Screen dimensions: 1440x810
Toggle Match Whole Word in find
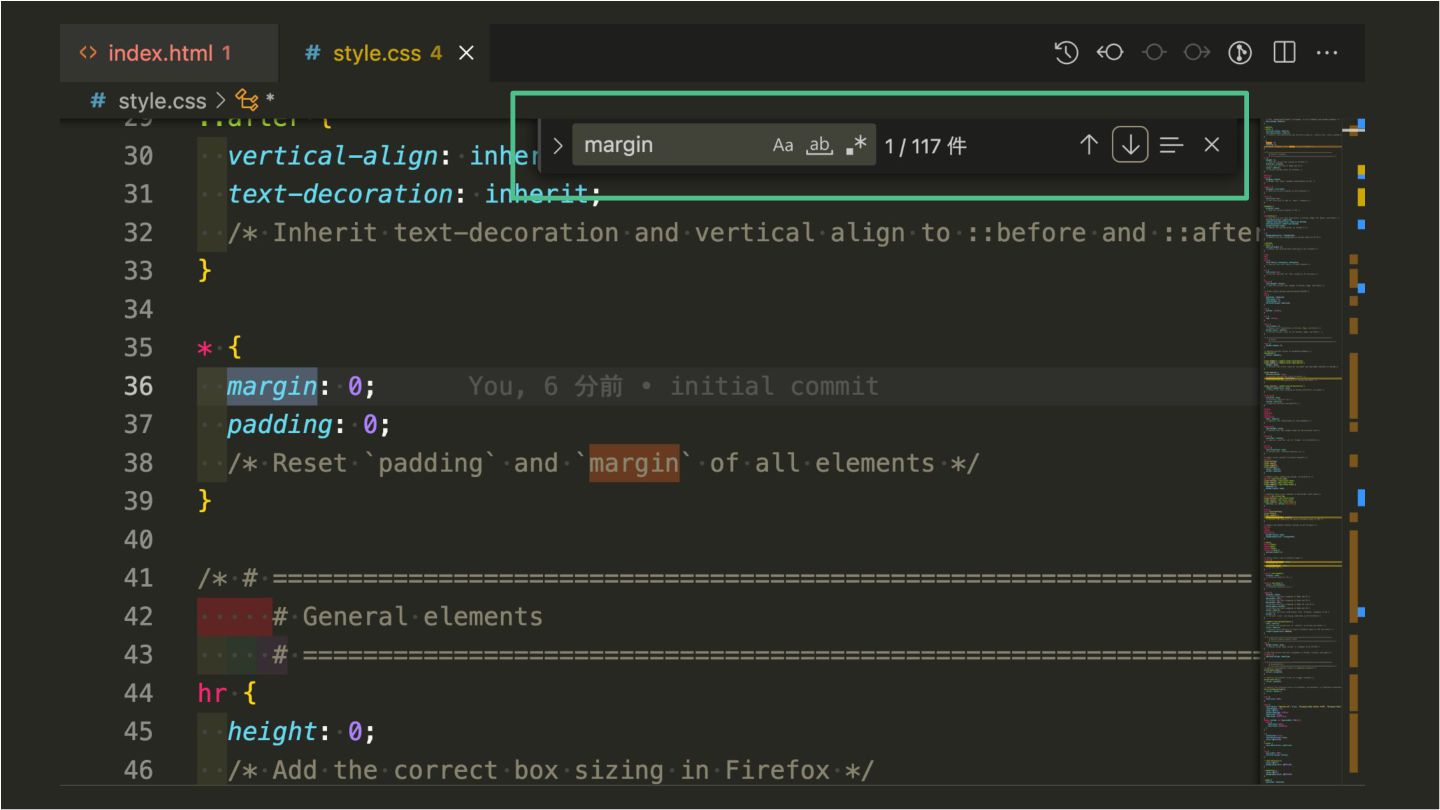819,145
